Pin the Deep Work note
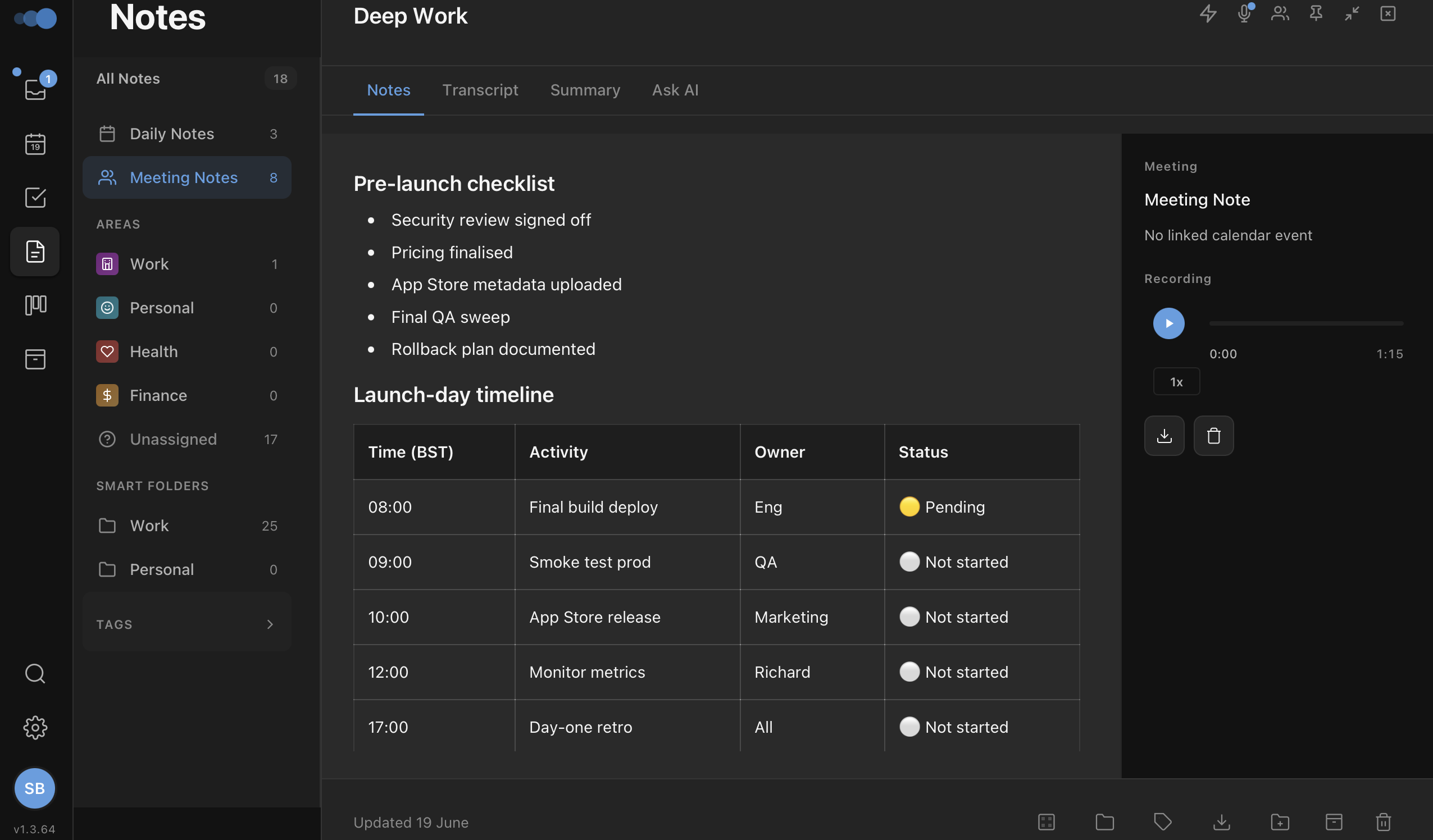 coord(1316,13)
